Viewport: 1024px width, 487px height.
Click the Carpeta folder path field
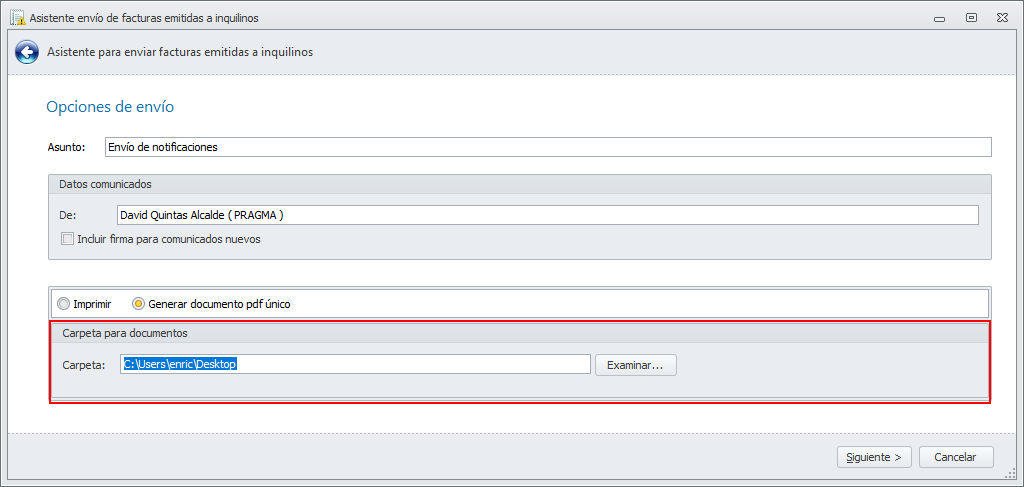[x=355, y=364]
